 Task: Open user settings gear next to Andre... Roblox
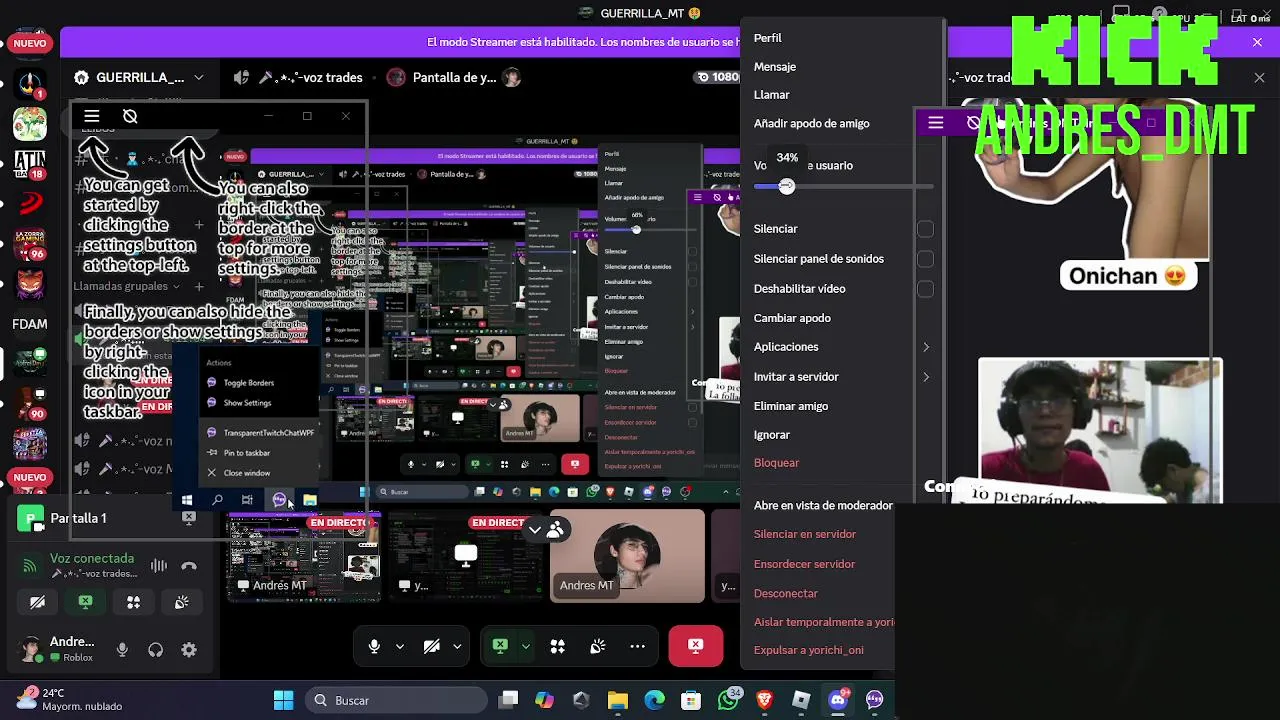pyautogui.click(x=189, y=650)
